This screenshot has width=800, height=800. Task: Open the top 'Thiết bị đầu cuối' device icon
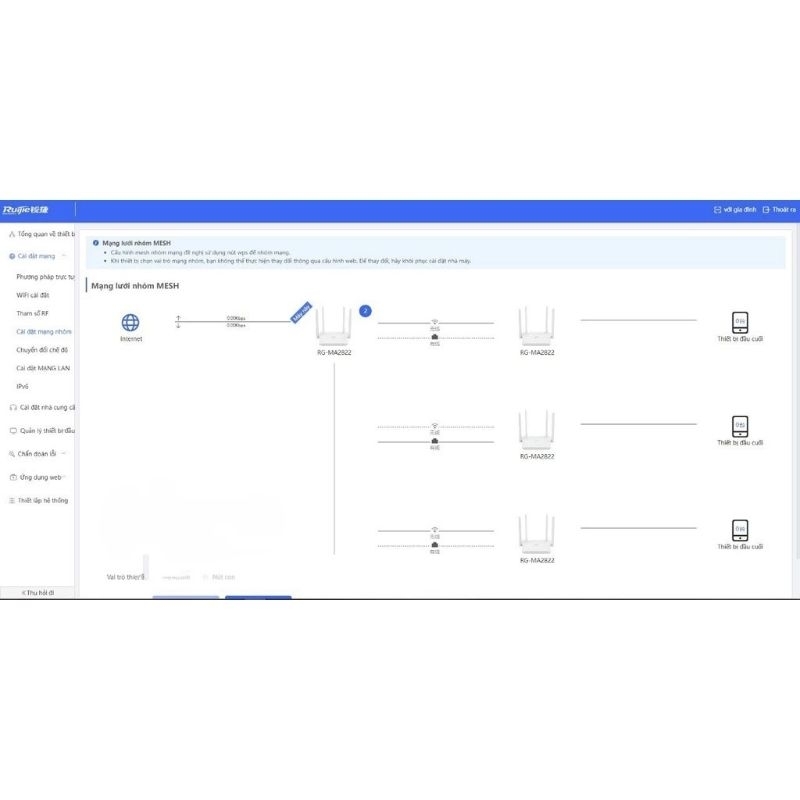pyautogui.click(x=740, y=322)
